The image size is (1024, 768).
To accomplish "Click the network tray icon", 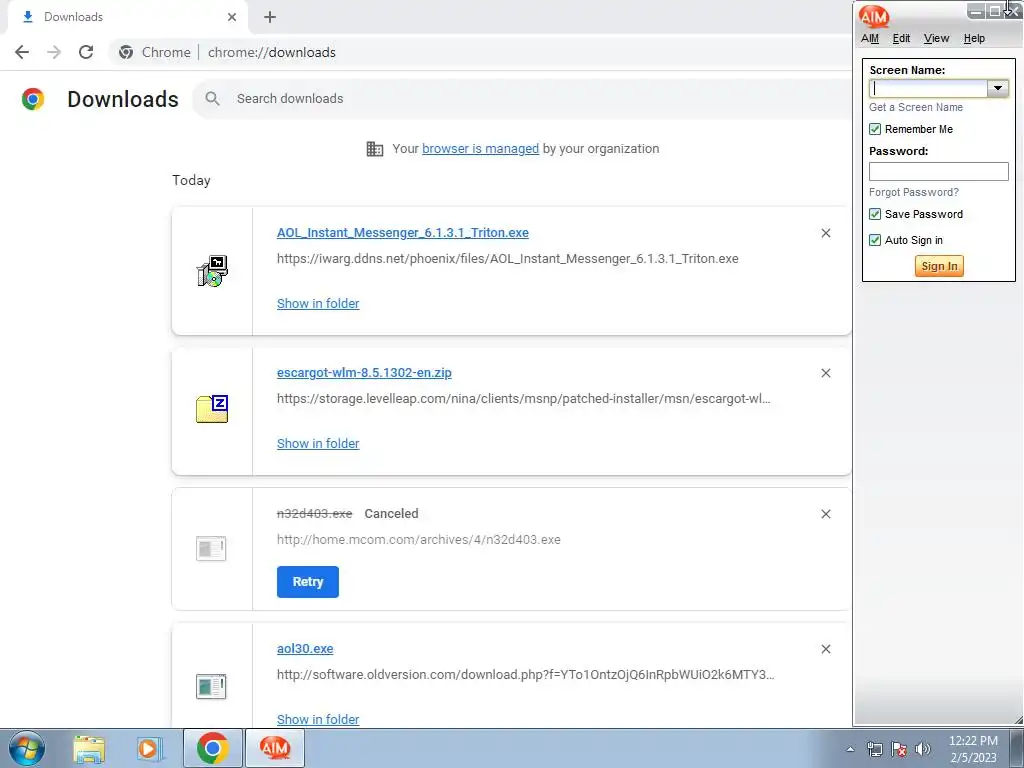I will pos(874,749).
